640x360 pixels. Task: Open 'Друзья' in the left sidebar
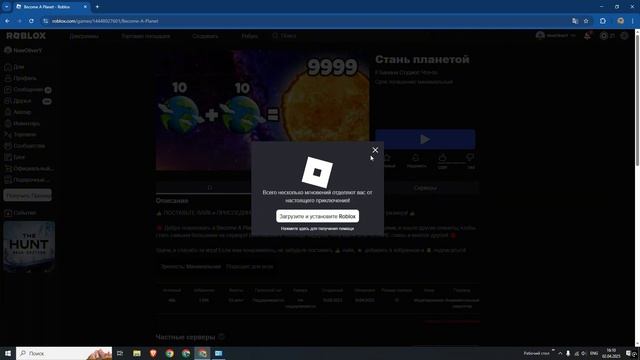click(x=22, y=101)
